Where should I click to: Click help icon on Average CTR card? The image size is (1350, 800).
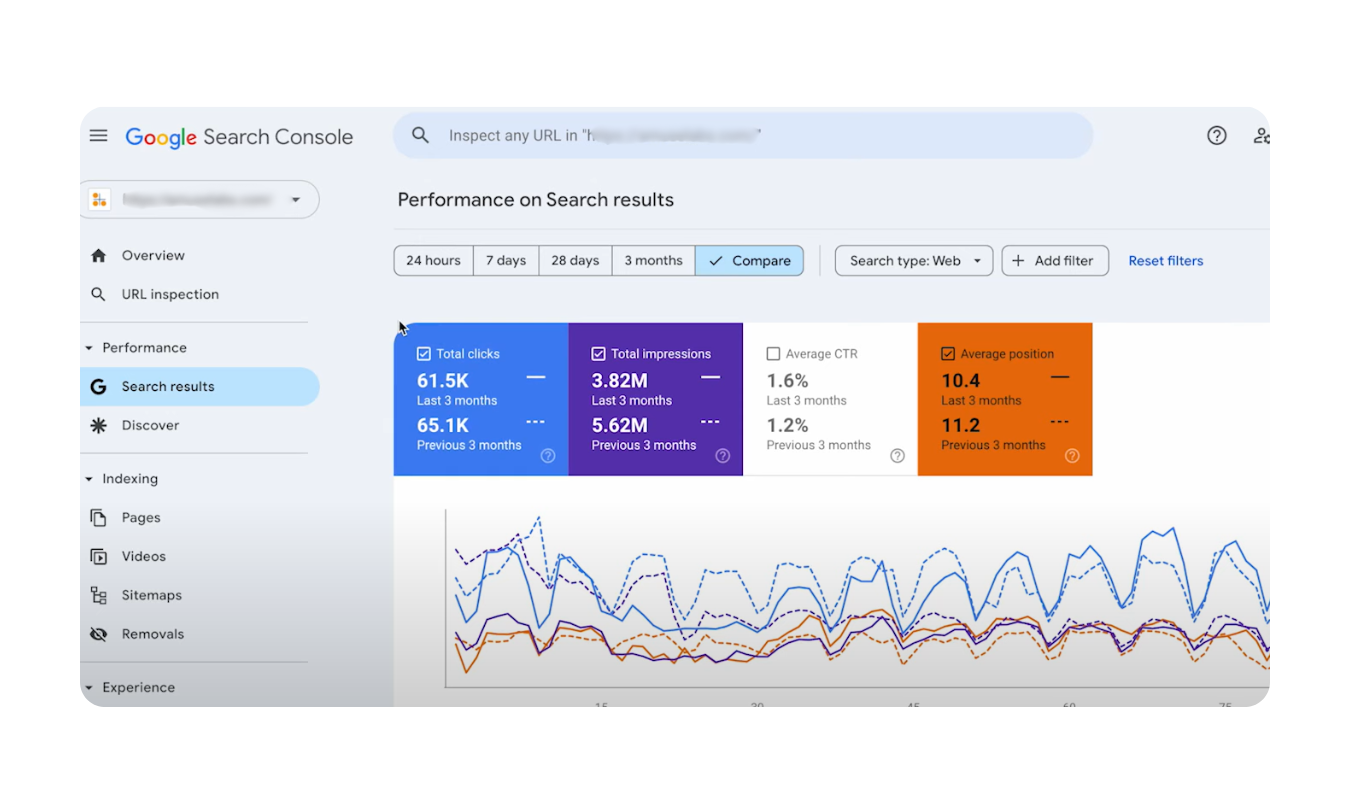pos(897,455)
